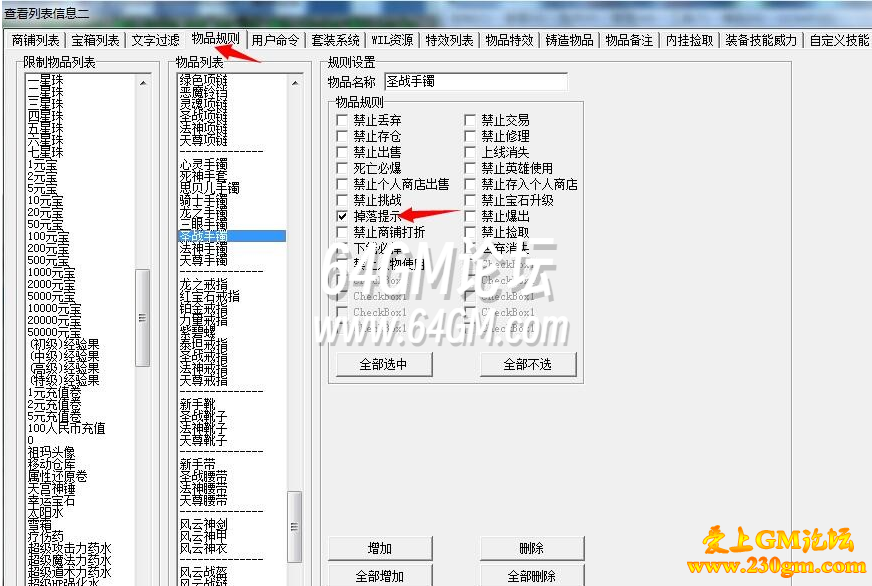This screenshot has height=586, width=872.
Task: Open the 物品备注 tab
Action: [x=629, y=40]
